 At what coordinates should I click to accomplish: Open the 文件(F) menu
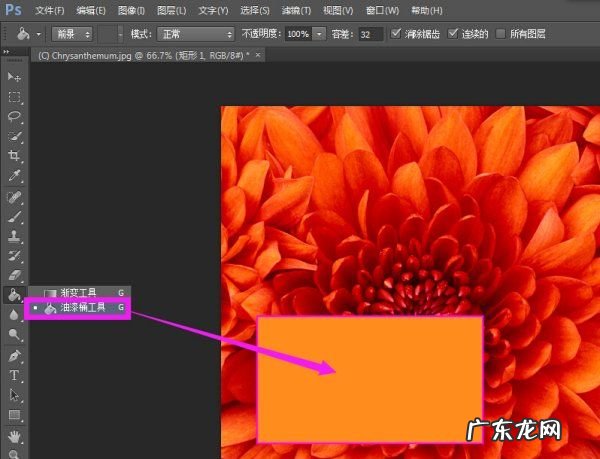point(49,10)
